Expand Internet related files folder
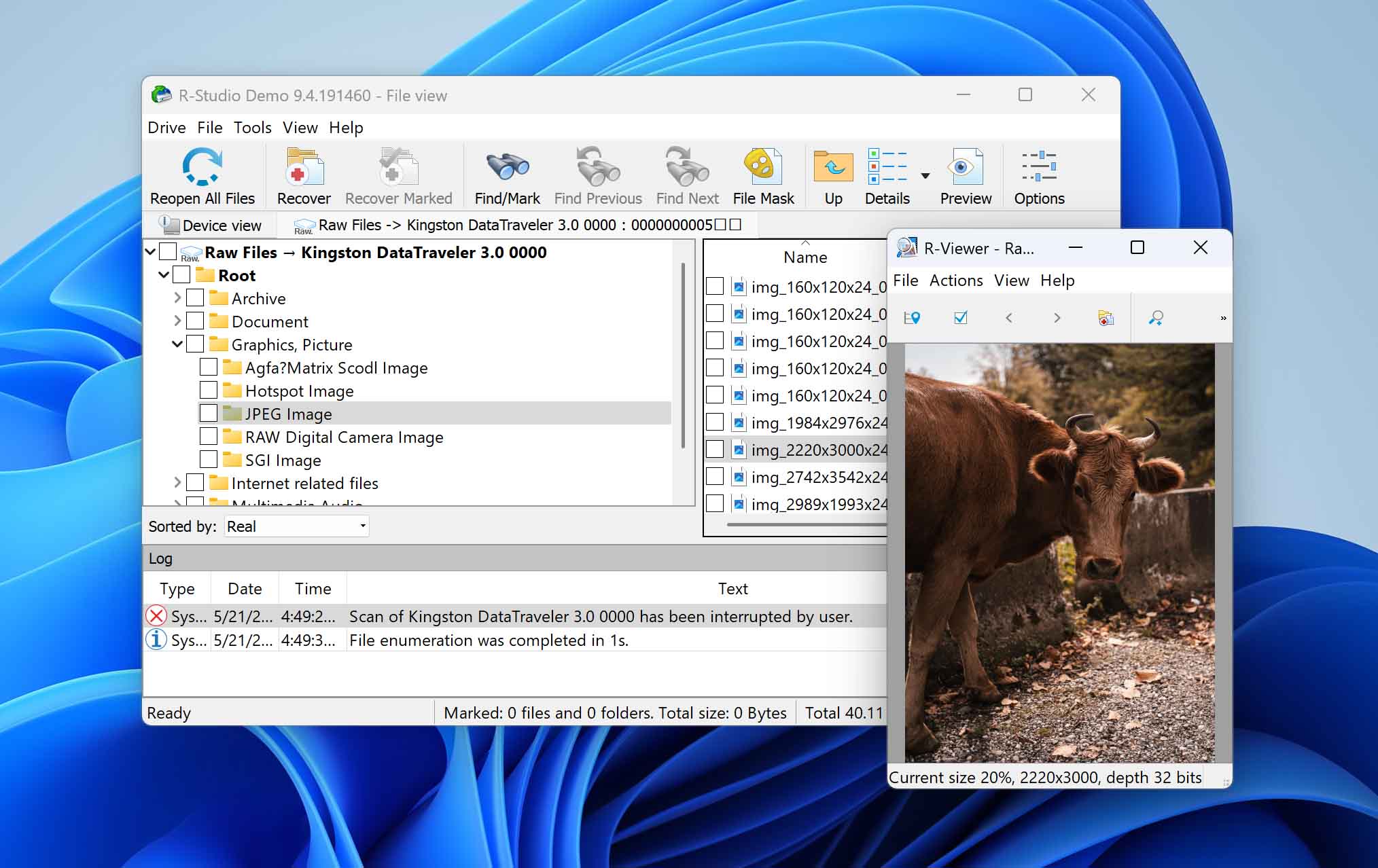Image resolution: width=1378 pixels, height=868 pixels. click(177, 483)
